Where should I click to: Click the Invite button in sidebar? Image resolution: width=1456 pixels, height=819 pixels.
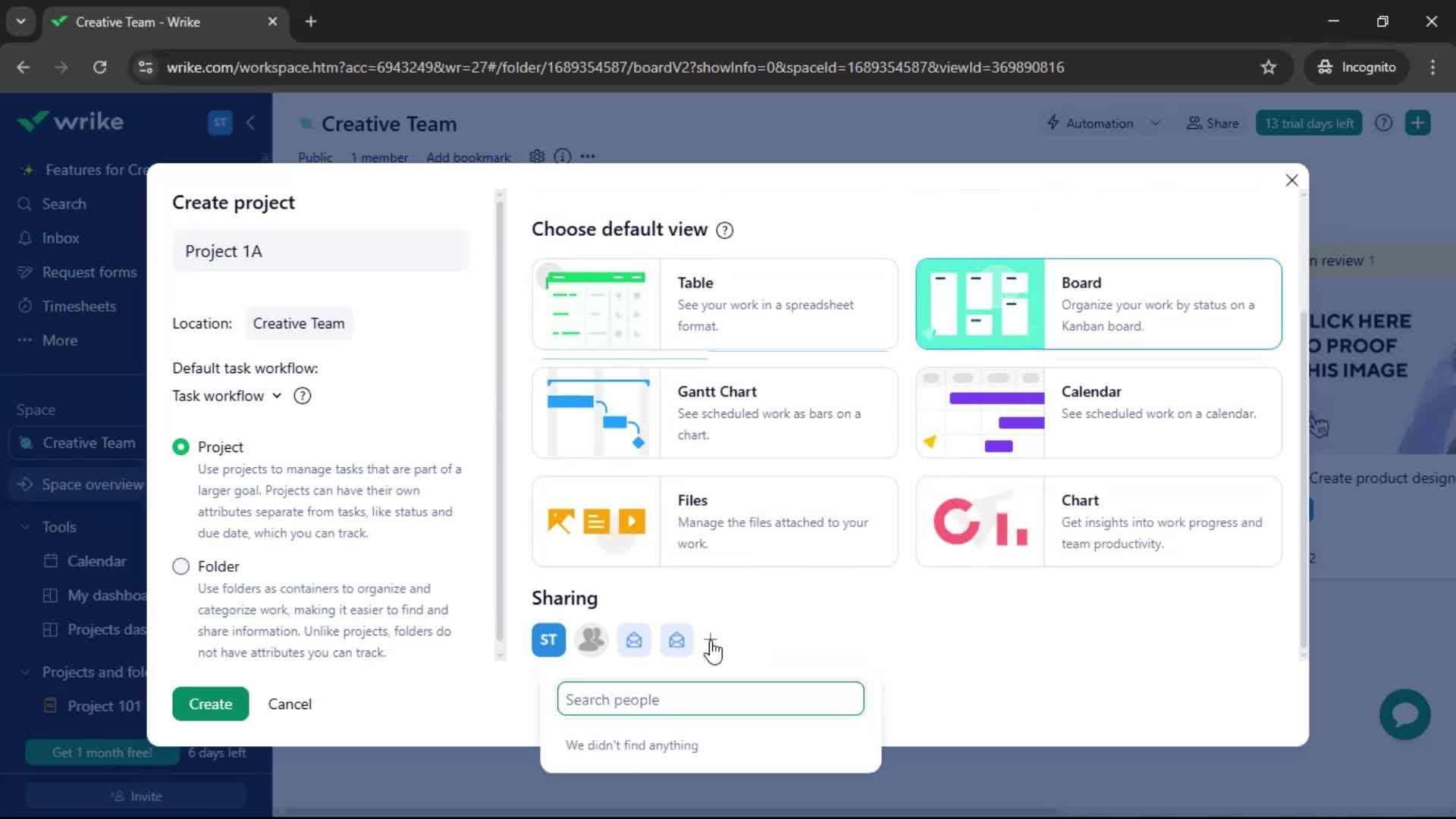coord(136,796)
